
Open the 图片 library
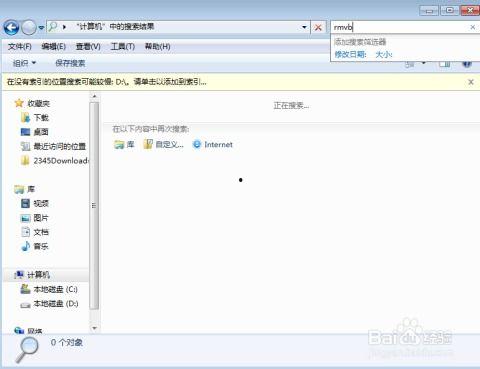35,218
